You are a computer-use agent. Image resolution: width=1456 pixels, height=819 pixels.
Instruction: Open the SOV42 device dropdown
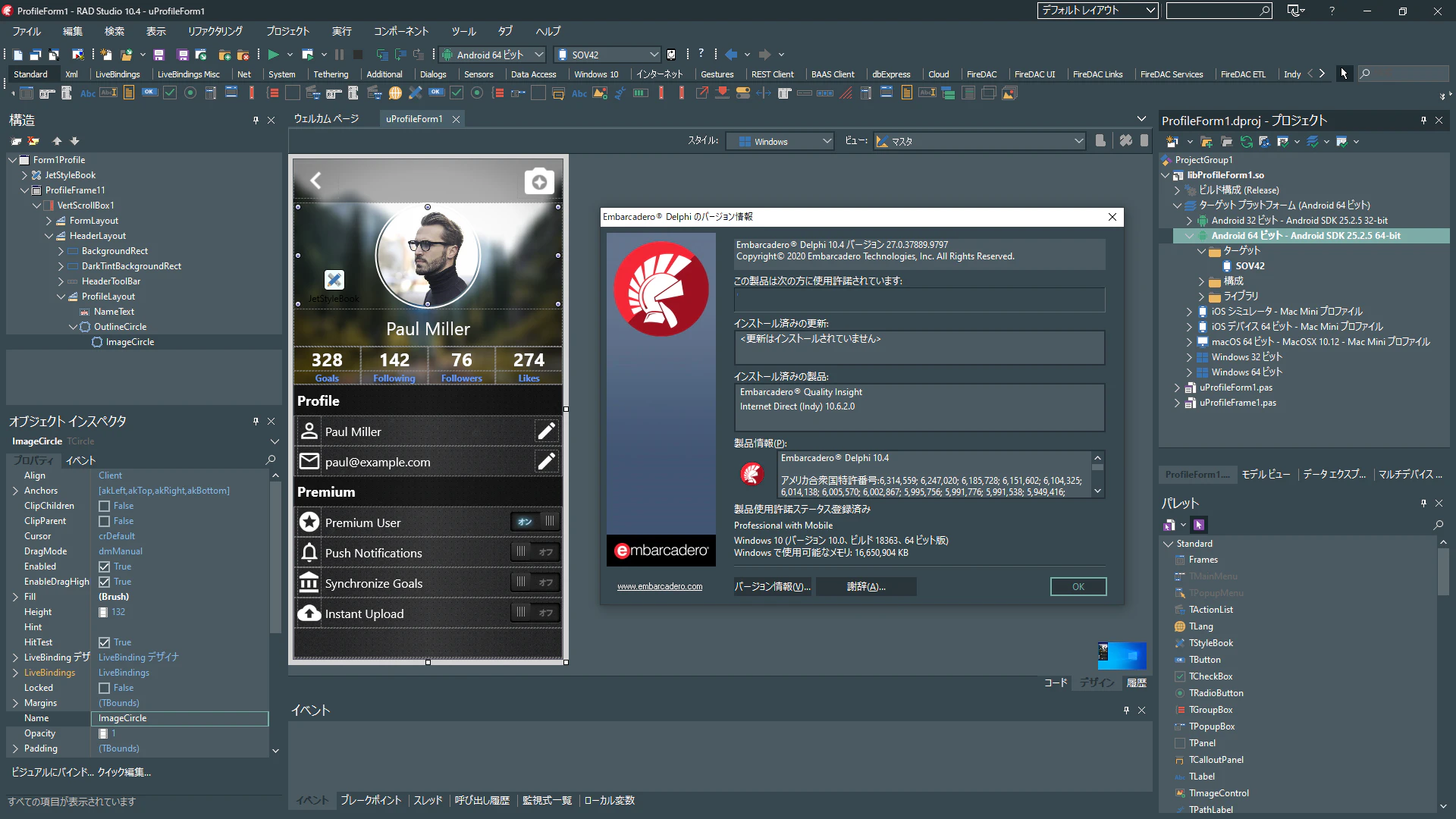[x=607, y=55]
